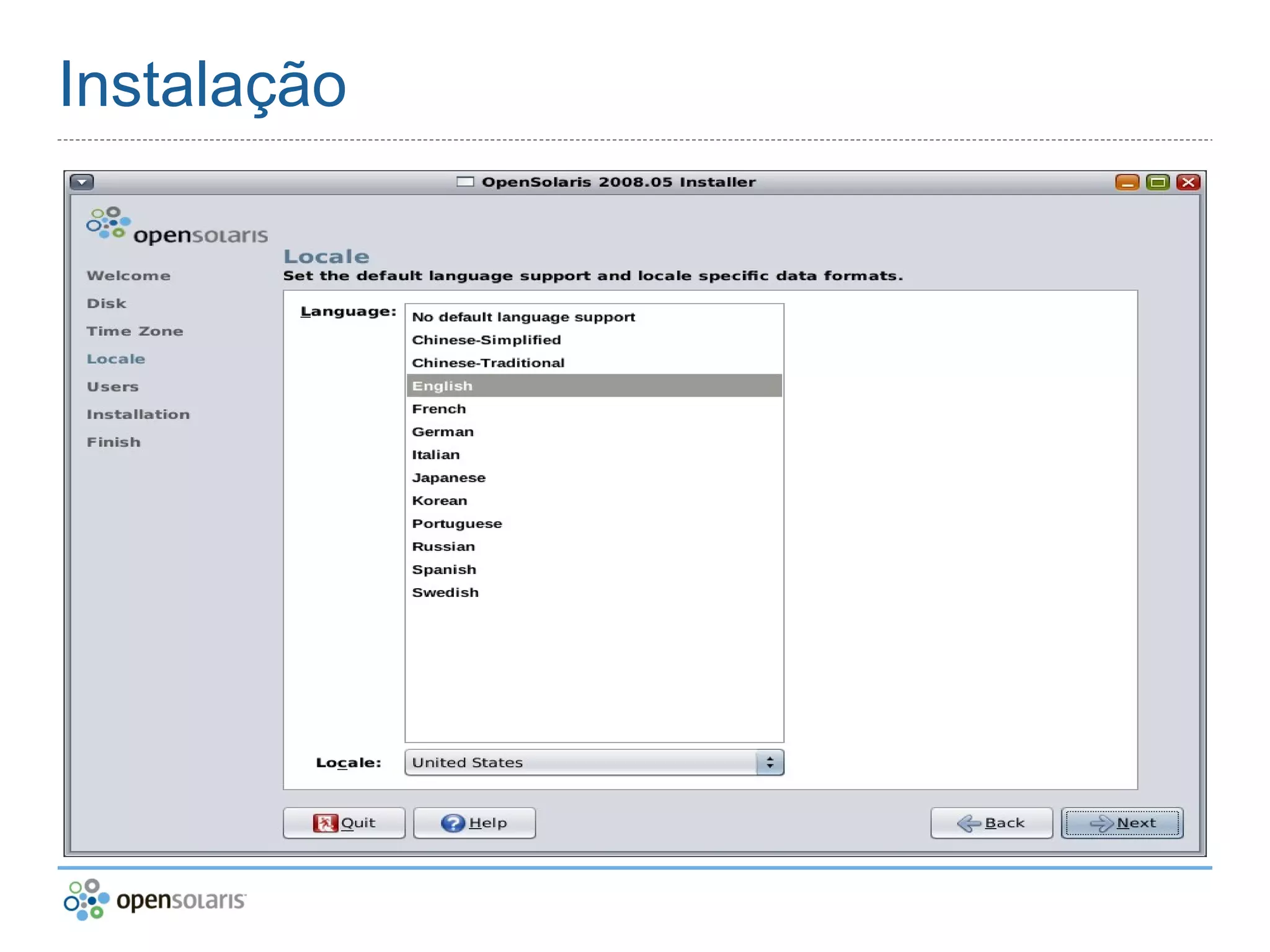Click the Locale combo box arrow stepper
Viewport: 1270px width, 952px height.
[x=770, y=762]
